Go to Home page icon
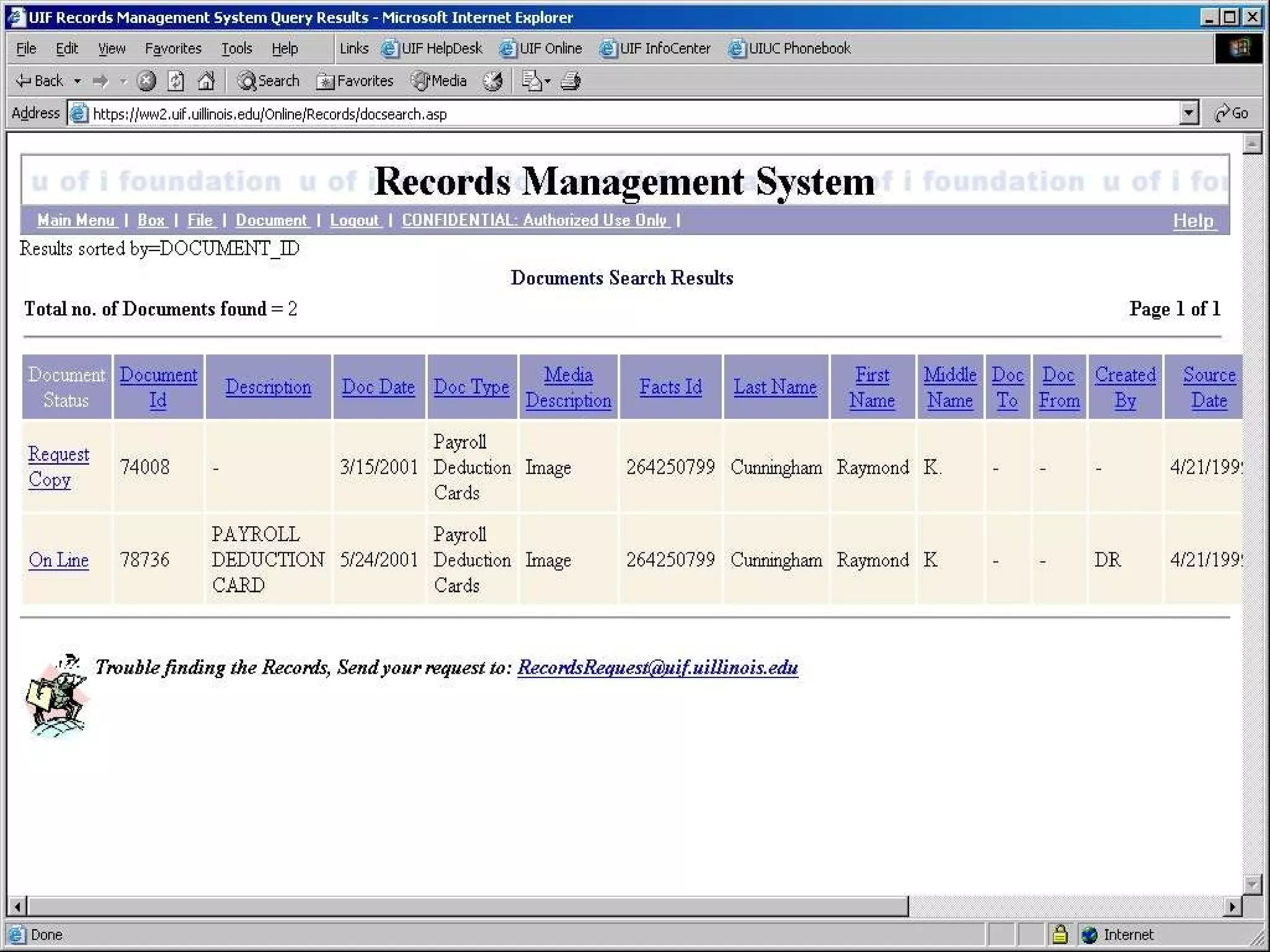 coord(206,81)
